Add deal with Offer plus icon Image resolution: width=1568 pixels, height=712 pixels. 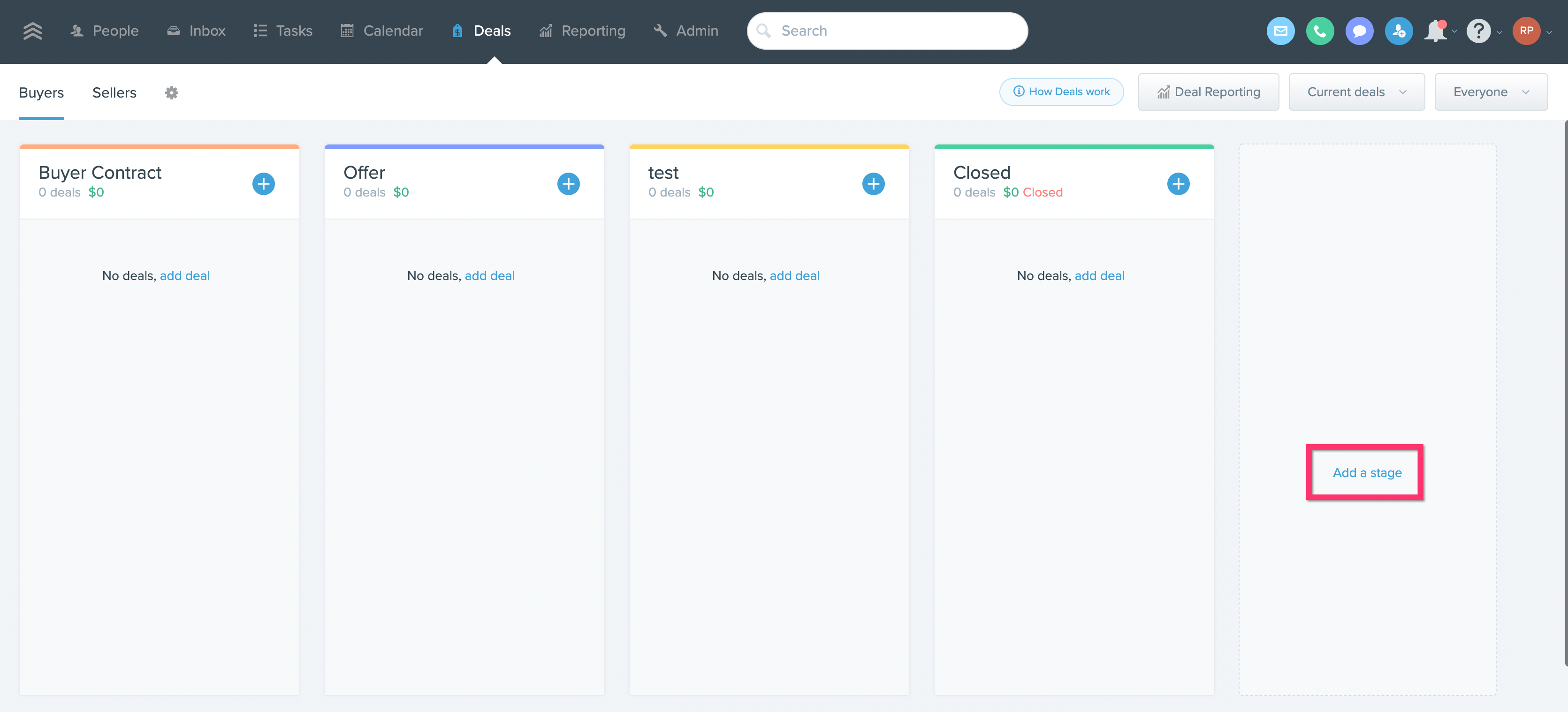click(569, 183)
